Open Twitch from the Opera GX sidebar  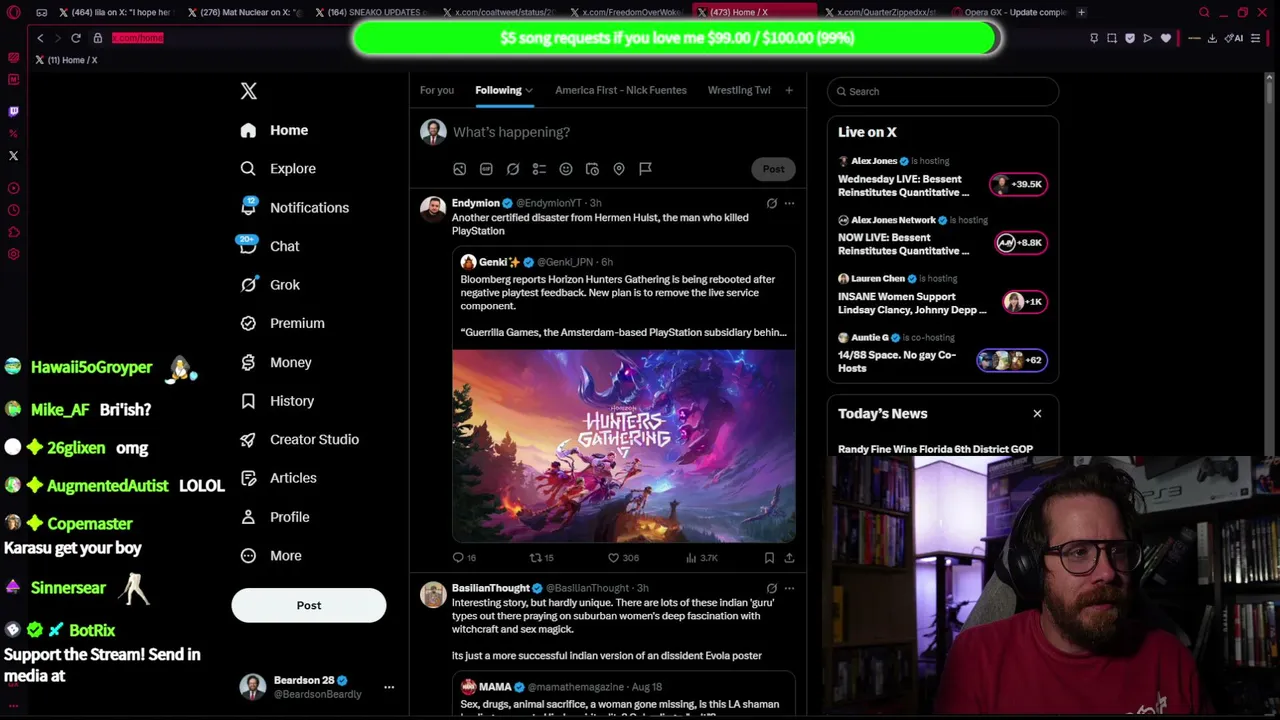click(x=13, y=112)
